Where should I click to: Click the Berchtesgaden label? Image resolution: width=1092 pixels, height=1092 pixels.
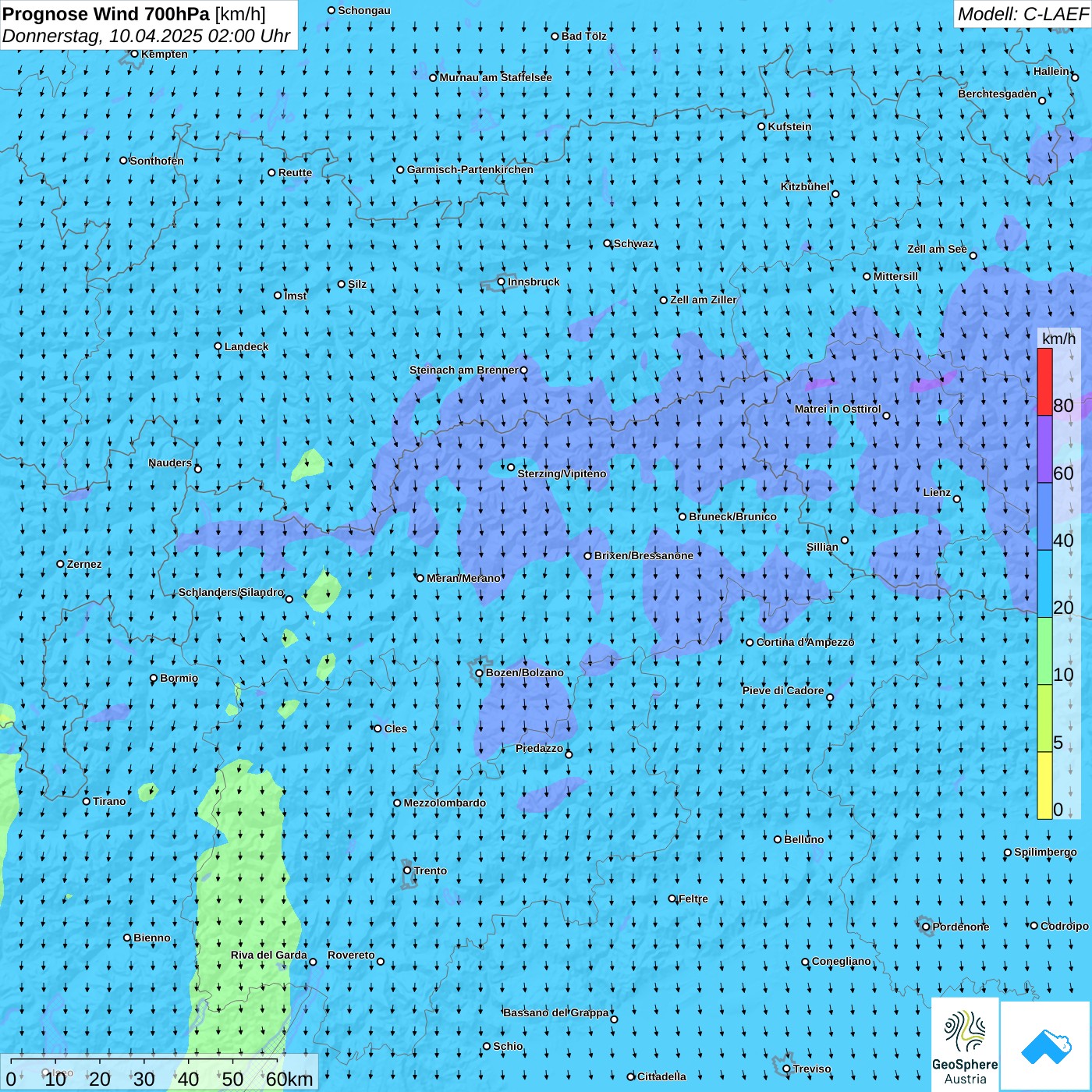tap(998, 94)
